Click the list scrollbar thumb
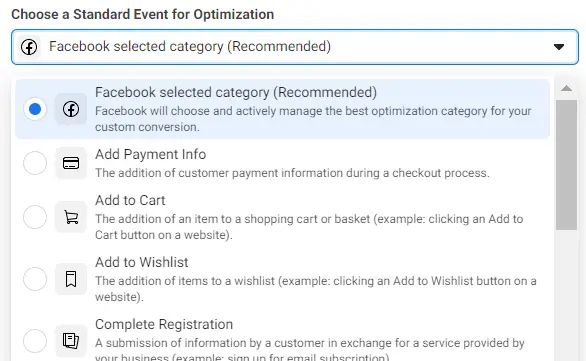 coord(567,165)
